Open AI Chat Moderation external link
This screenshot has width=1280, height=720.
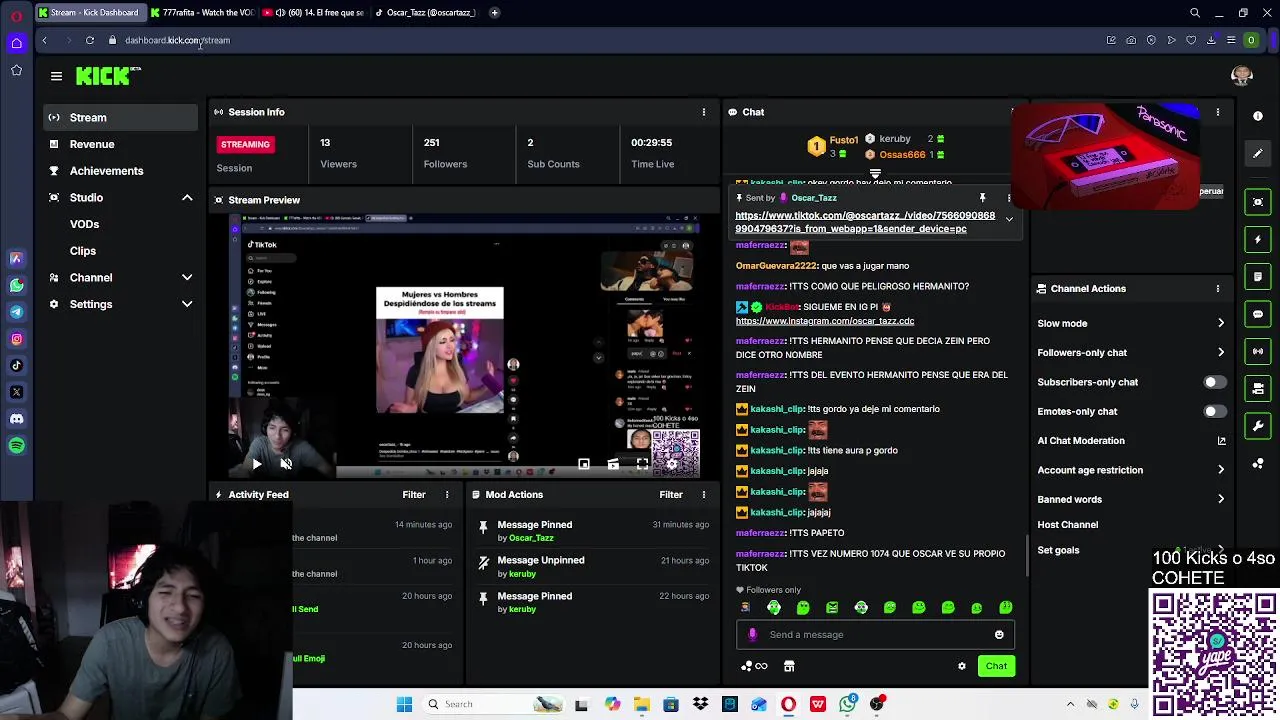(x=1221, y=441)
